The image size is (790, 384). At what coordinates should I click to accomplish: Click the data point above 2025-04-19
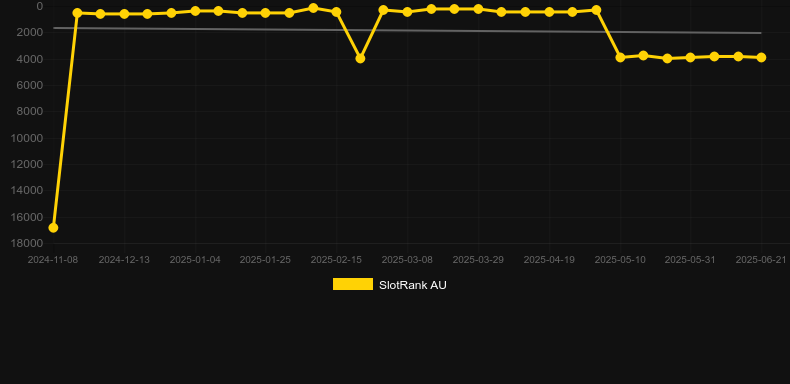(x=549, y=12)
